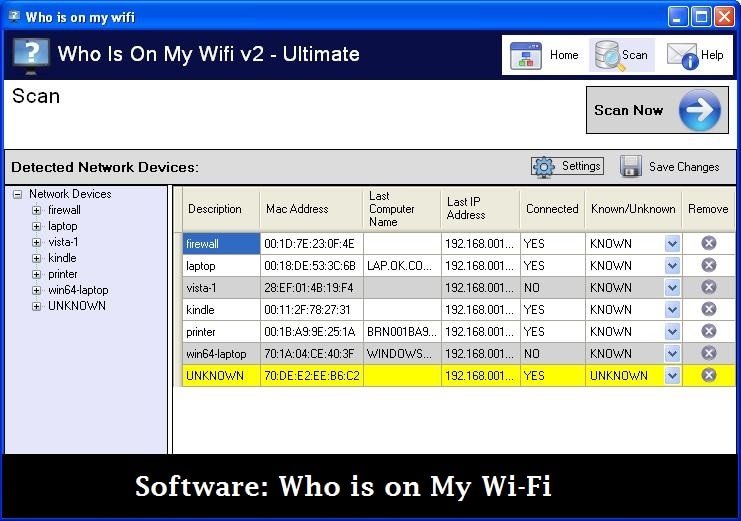Open Known/Unknown dropdown for laptop
741x521 pixels.
(672, 266)
